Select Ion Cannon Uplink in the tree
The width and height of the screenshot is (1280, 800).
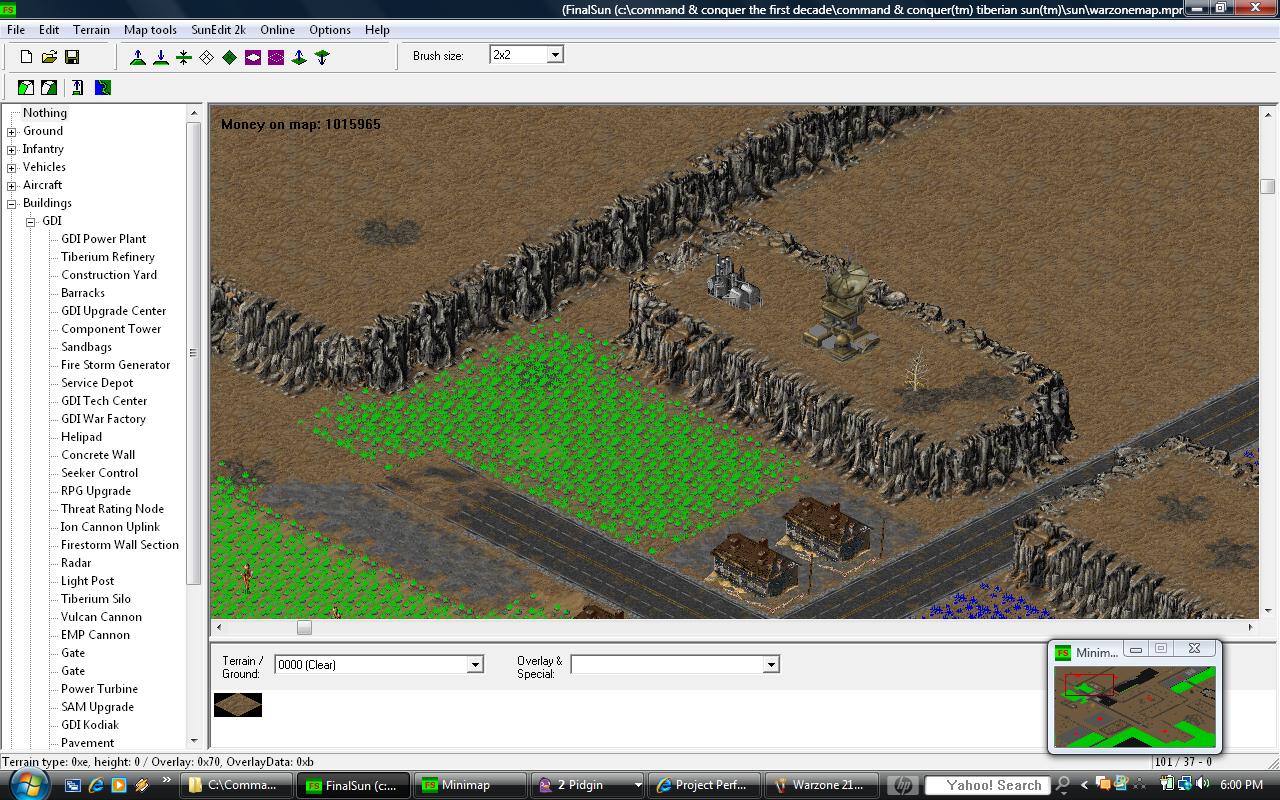tap(110, 527)
